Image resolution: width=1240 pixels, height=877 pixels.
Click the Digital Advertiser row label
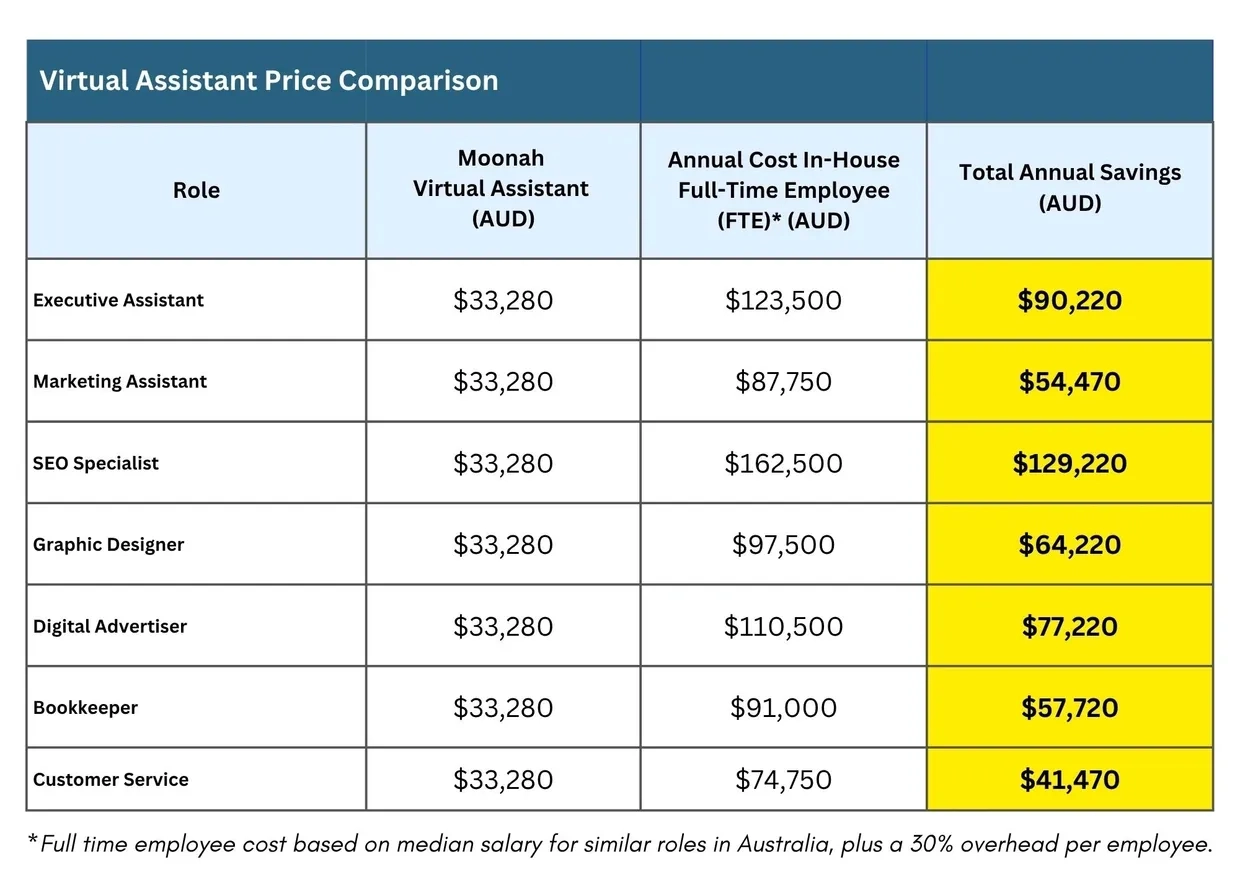point(110,627)
